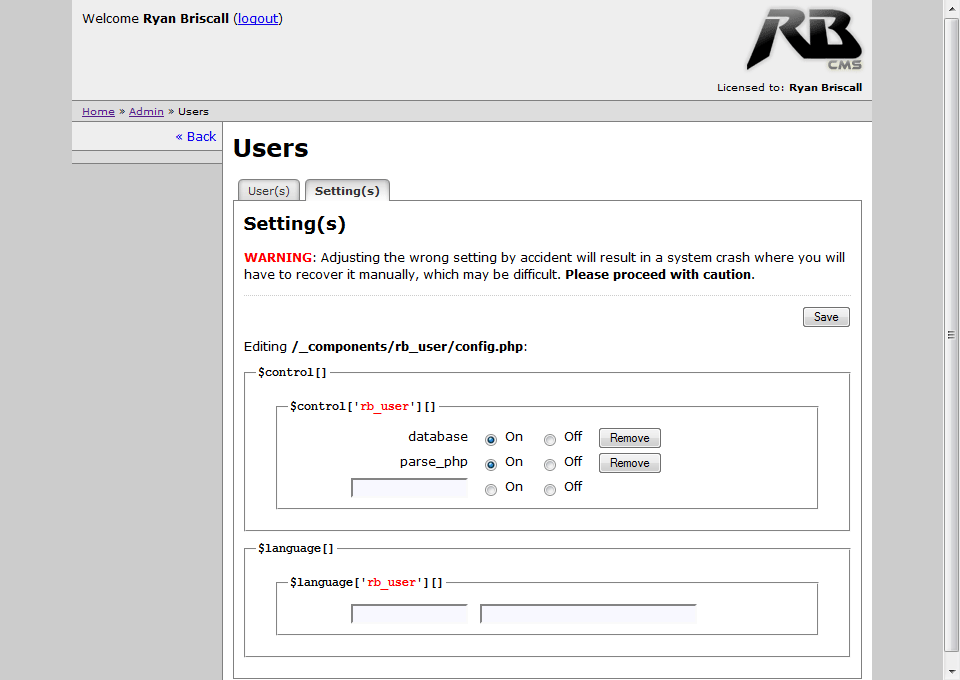Image resolution: width=960 pixels, height=680 pixels.
Task: Select On for parse_php setting
Action: [x=491, y=465]
